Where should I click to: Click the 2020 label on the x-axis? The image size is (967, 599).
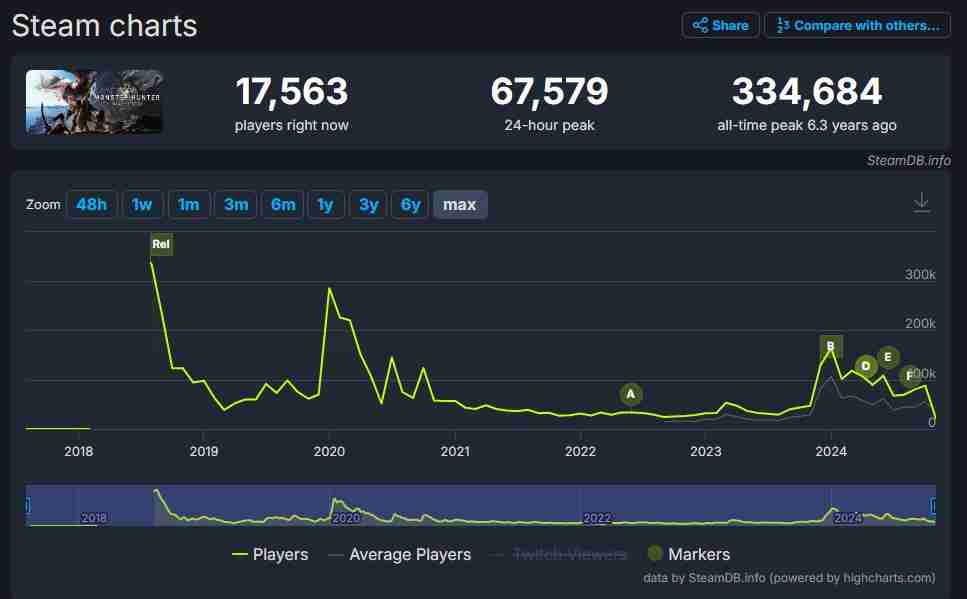coord(329,452)
